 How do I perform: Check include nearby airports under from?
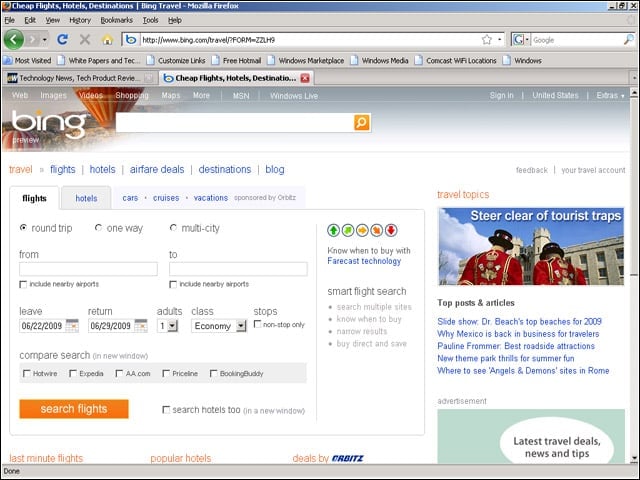click(23, 284)
